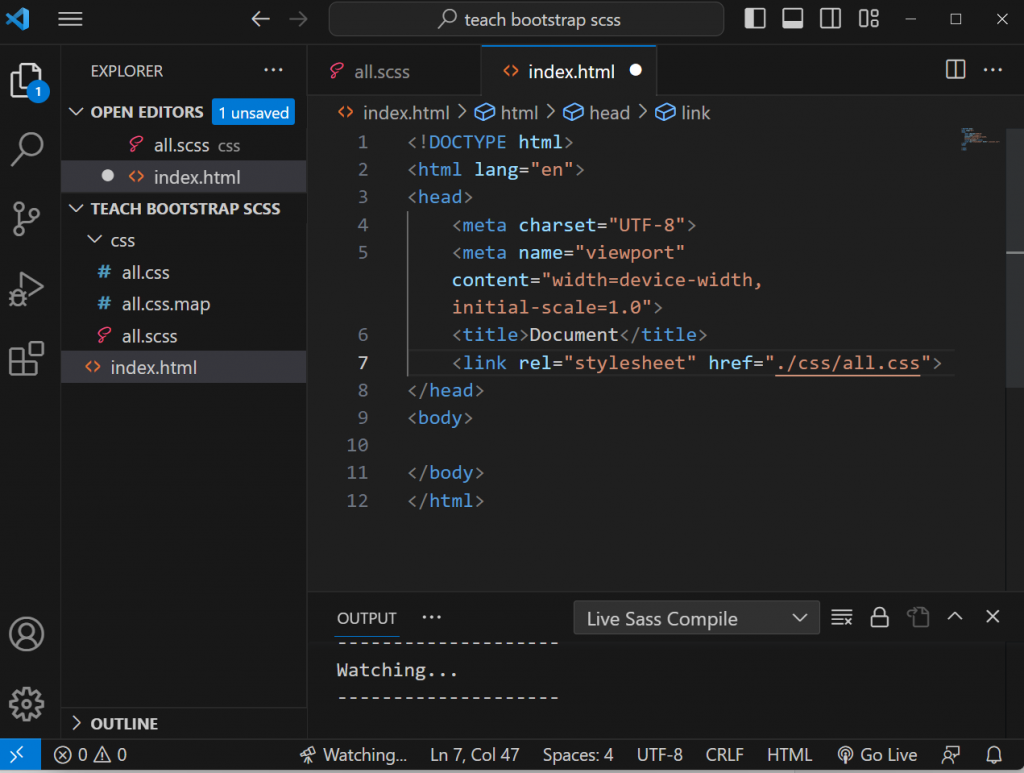Image resolution: width=1024 pixels, height=773 pixels.
Task: Open the notifications bell
Action: (994, 755)
